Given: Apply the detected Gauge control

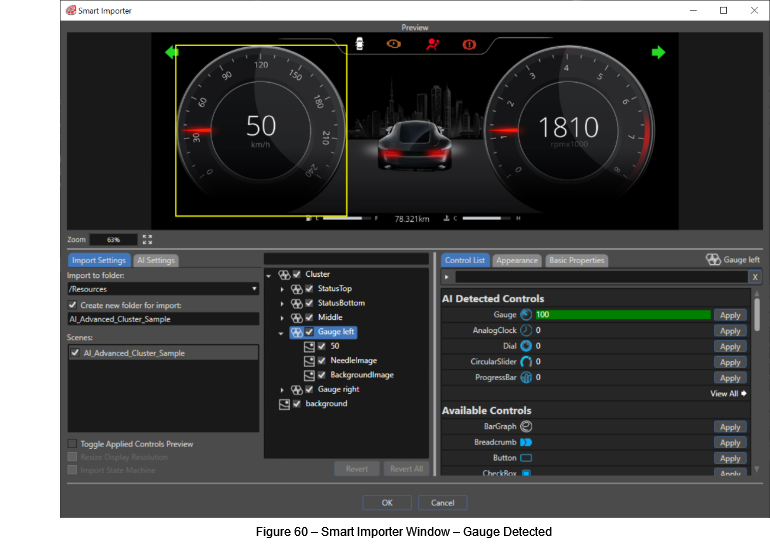Looking at the screenshot, I should point(730,315).
